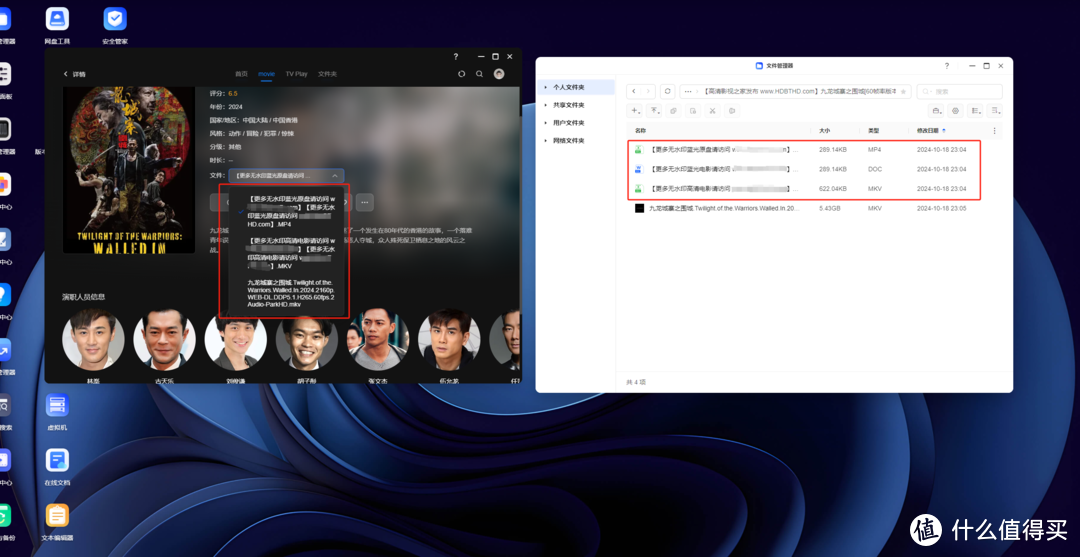Refresh the file manager folder
1080x557 pixels.
point(667,92)
